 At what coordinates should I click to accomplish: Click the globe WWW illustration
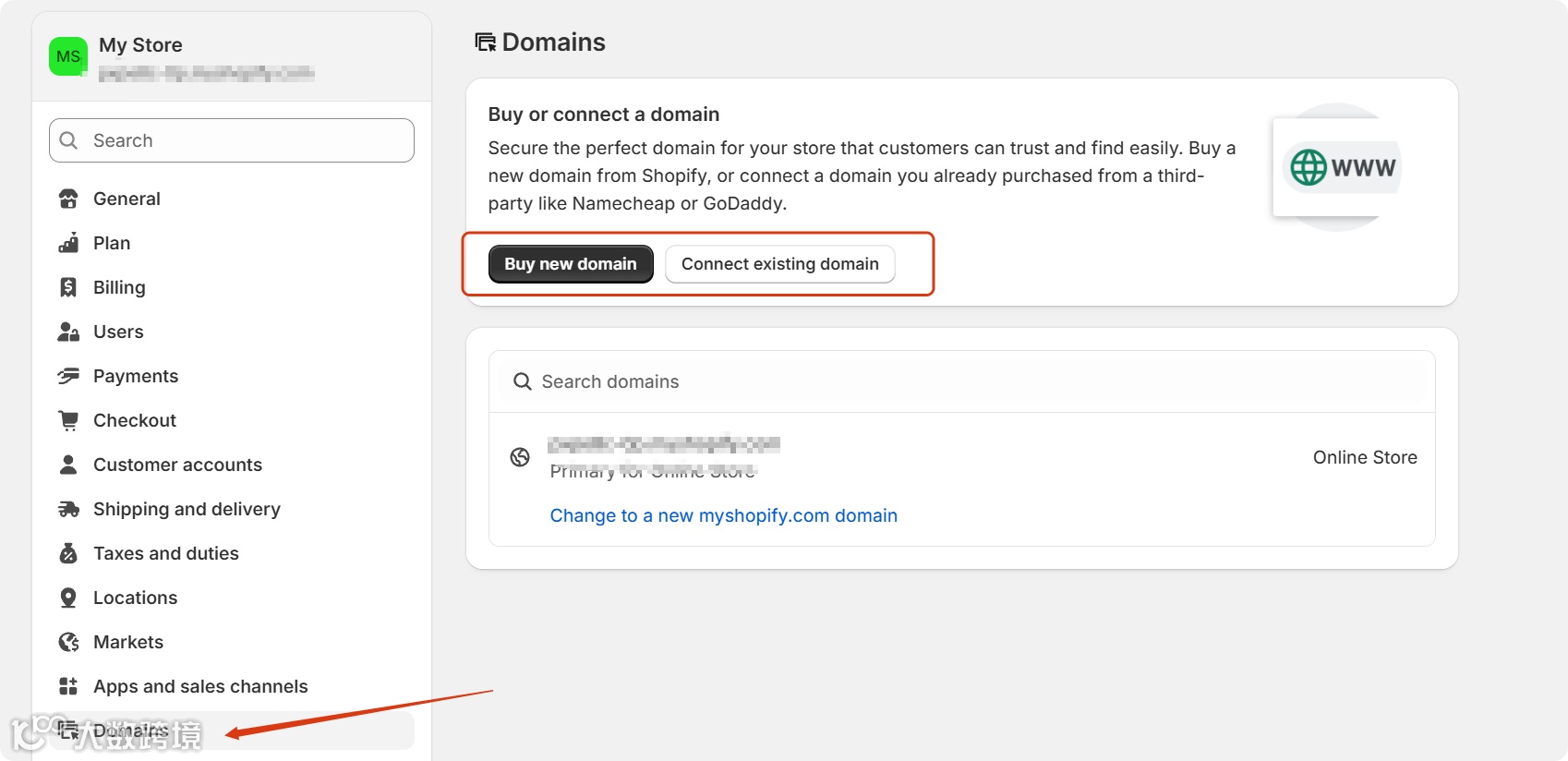pos(1342,167)
